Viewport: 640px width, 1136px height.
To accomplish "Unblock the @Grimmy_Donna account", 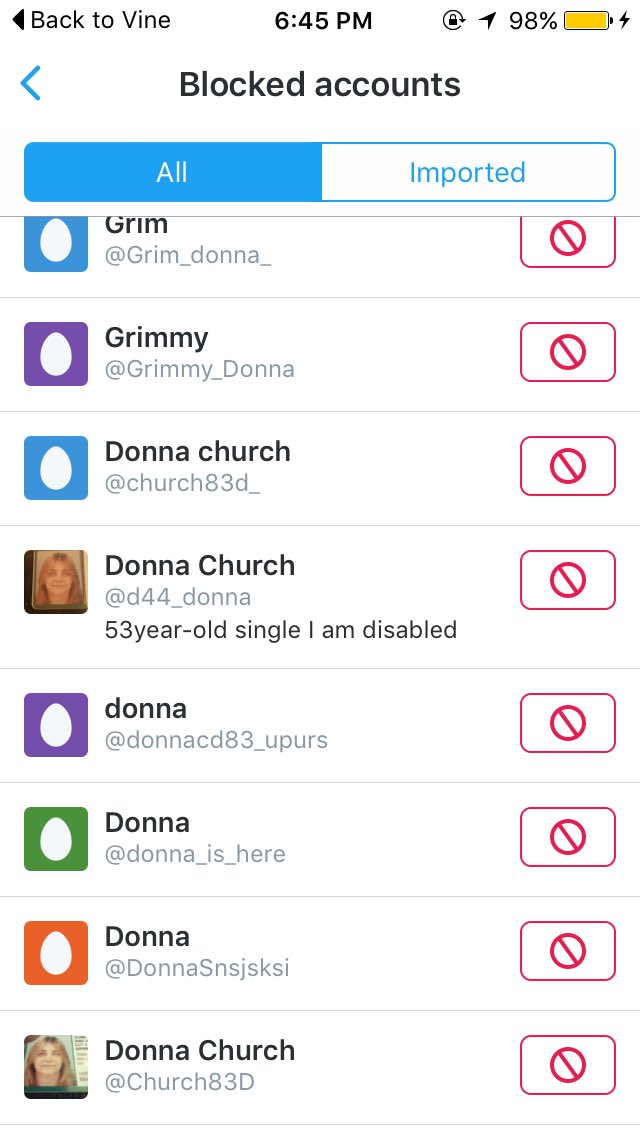I will 568,352.
